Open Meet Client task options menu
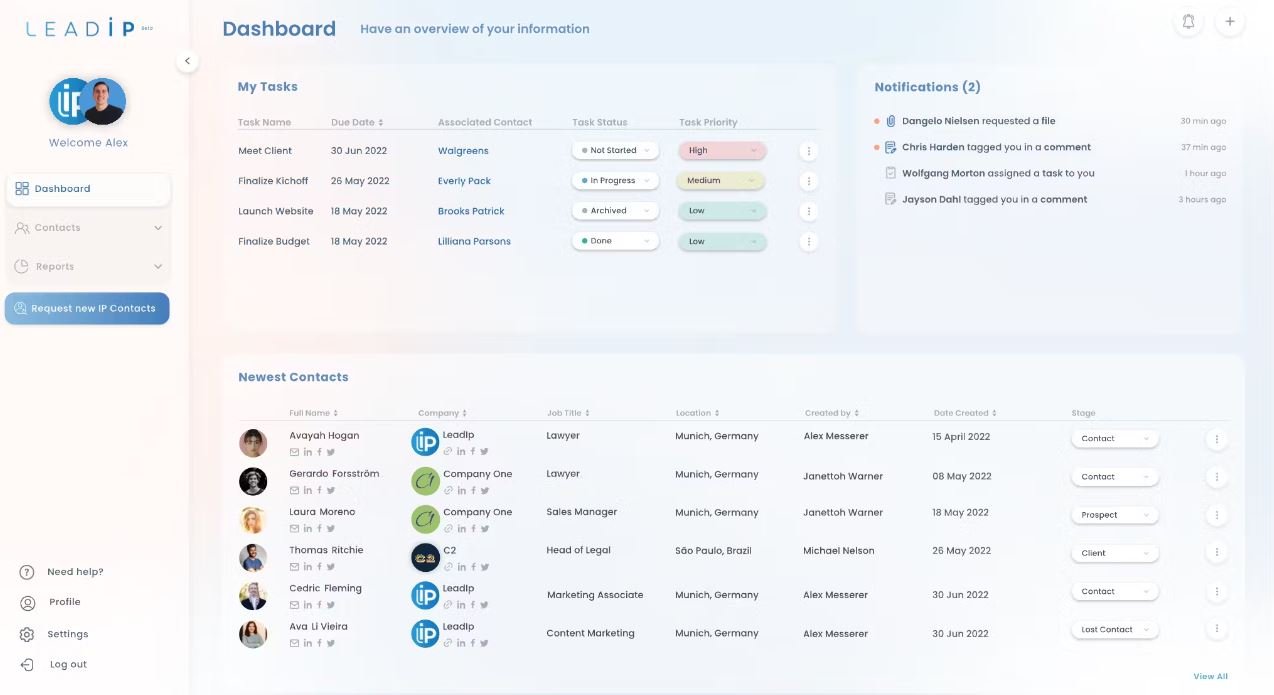1274x695 pixels. (x=809, y=151)
